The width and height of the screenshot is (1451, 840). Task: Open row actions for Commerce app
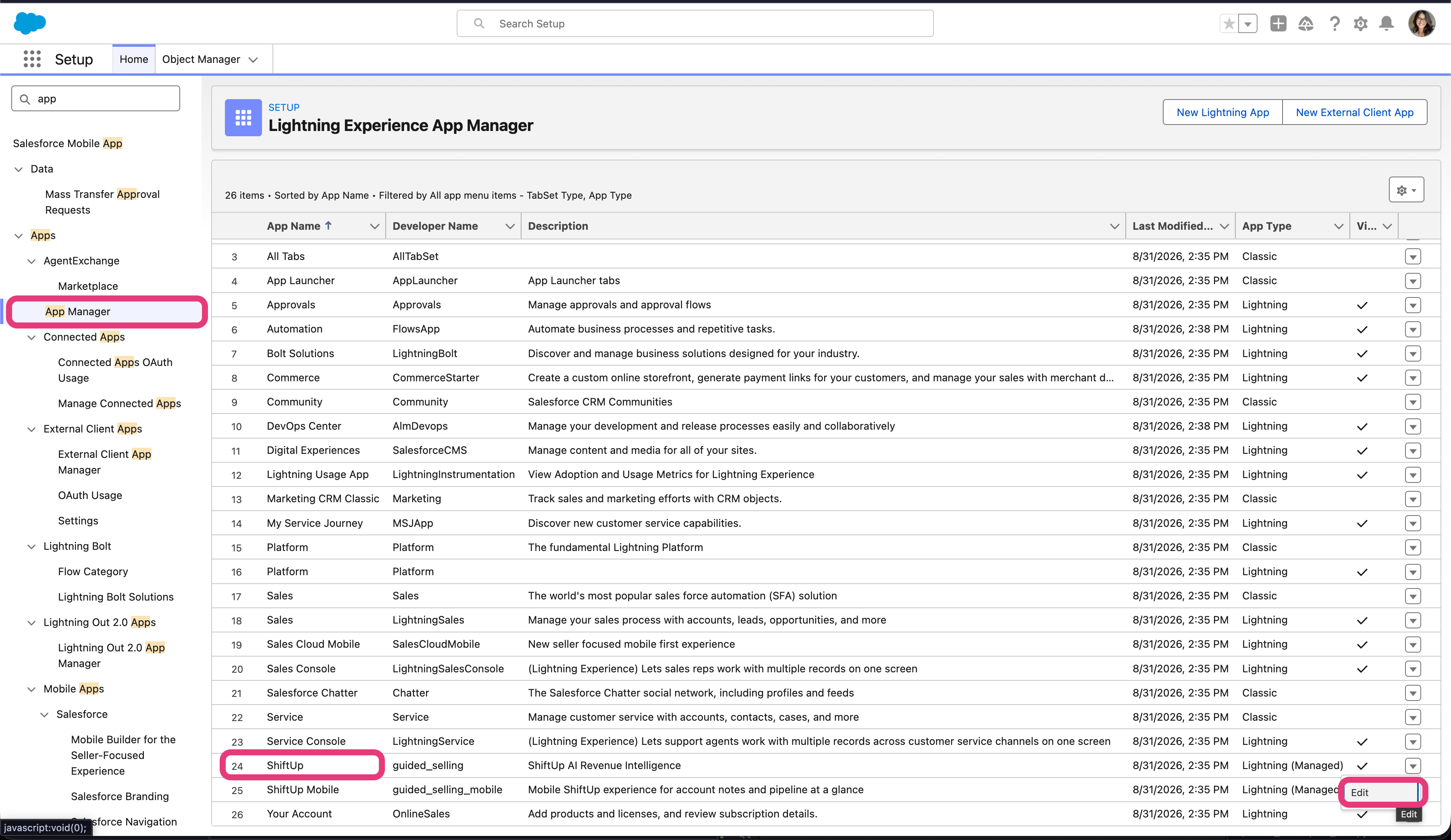1412,378
